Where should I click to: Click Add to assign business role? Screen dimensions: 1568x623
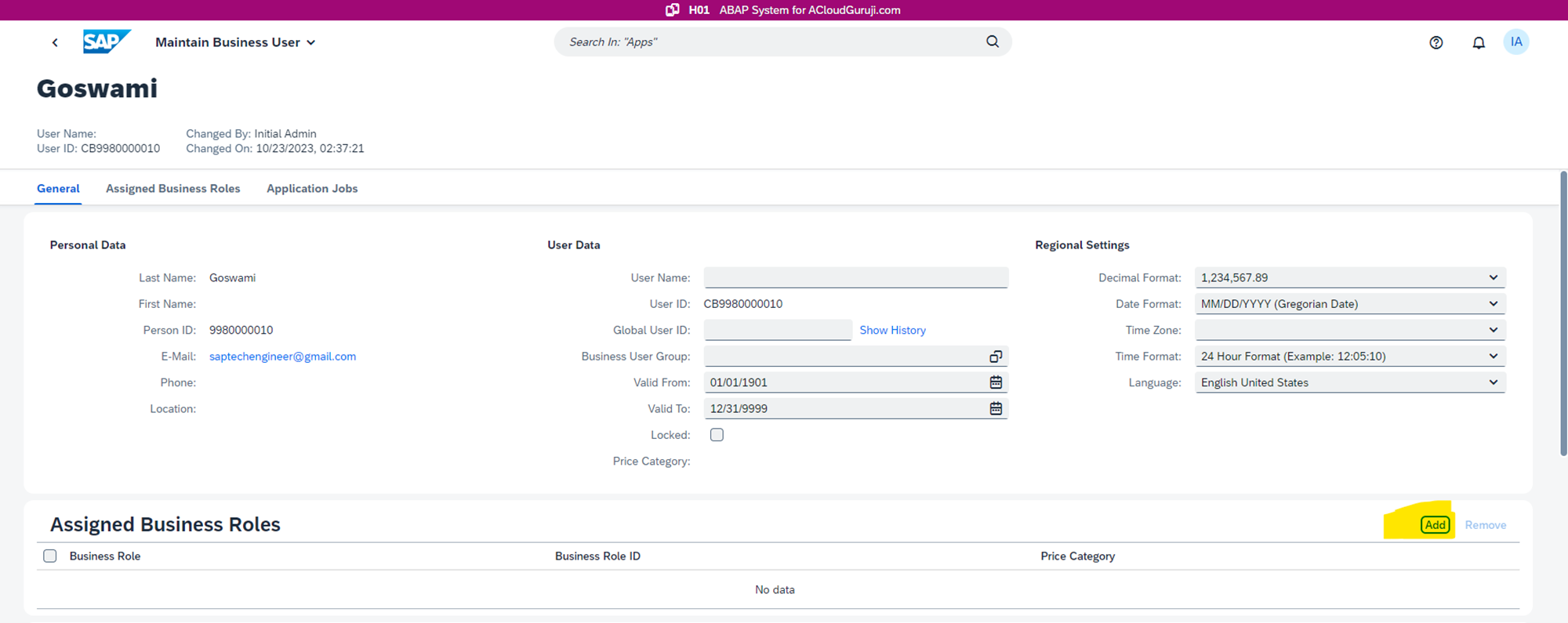click(x=1435, y=525)
